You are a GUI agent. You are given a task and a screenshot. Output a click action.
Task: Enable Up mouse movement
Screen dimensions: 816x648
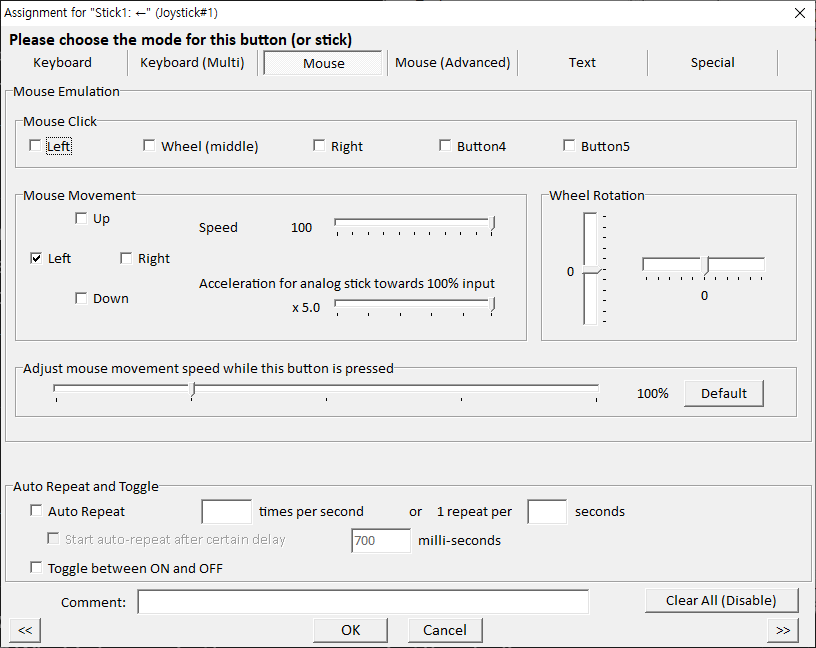[x=81, y=218]
